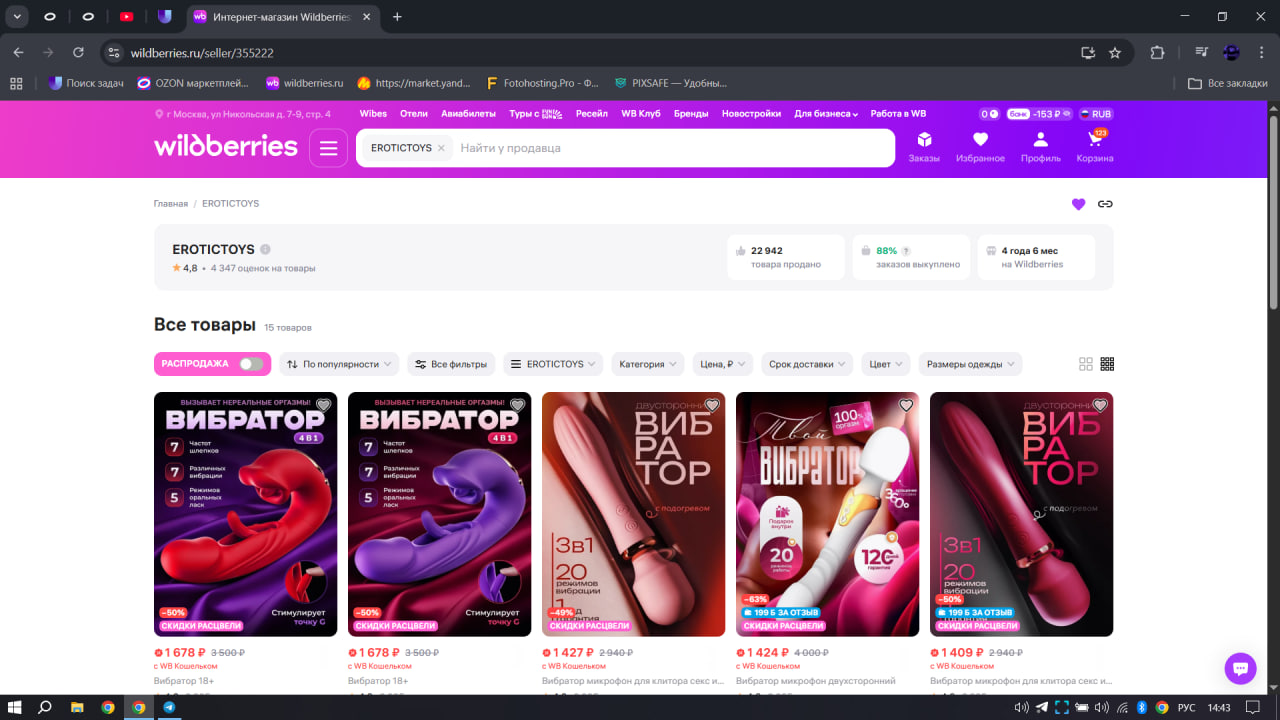The image size is (1280, 720).
Task: Open the OZON маркетплейс bookmark
Action: [x=193, y=83]
